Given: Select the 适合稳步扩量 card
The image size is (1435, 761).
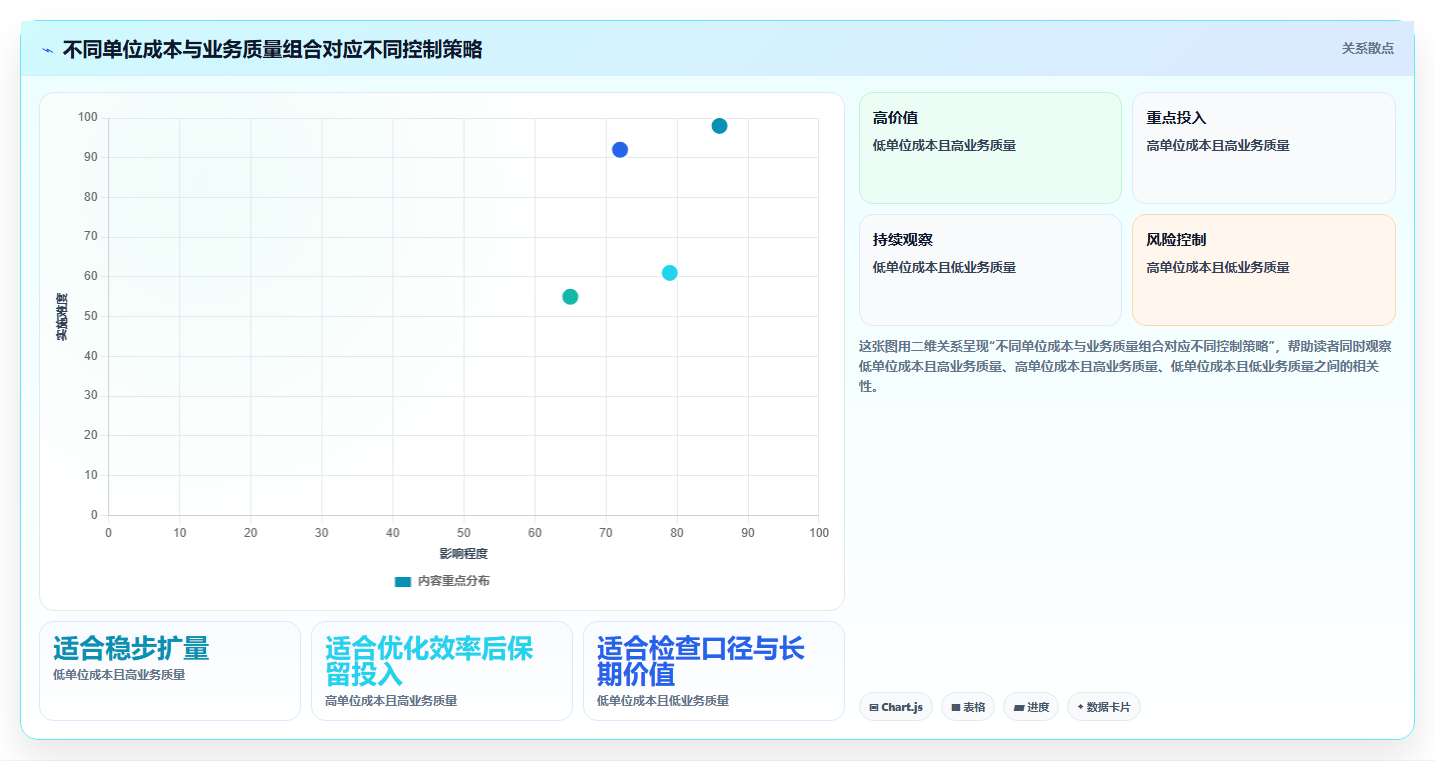Looking at the screenshot, I should (170, 671).
